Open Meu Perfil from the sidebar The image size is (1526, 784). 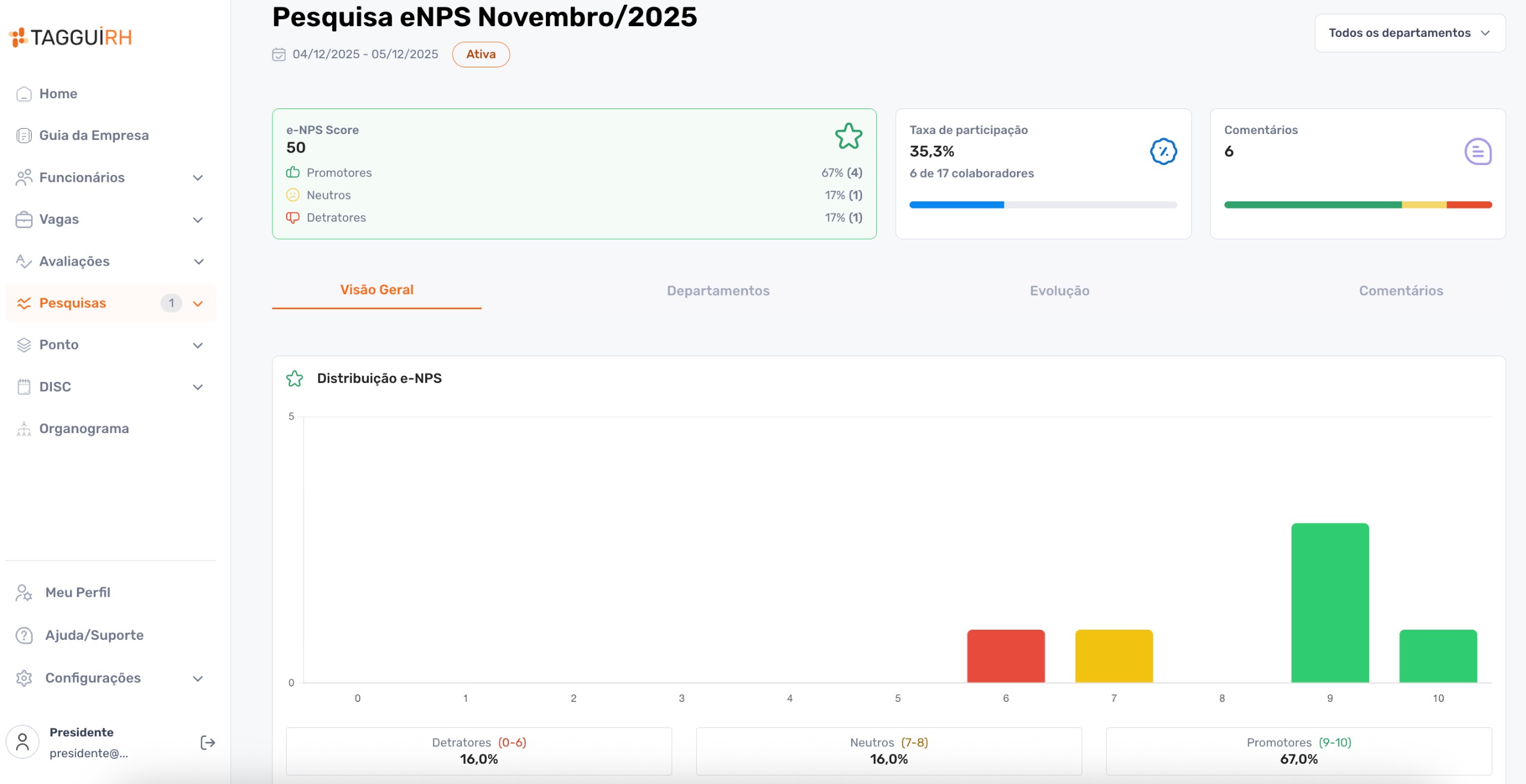click(77, 592)
